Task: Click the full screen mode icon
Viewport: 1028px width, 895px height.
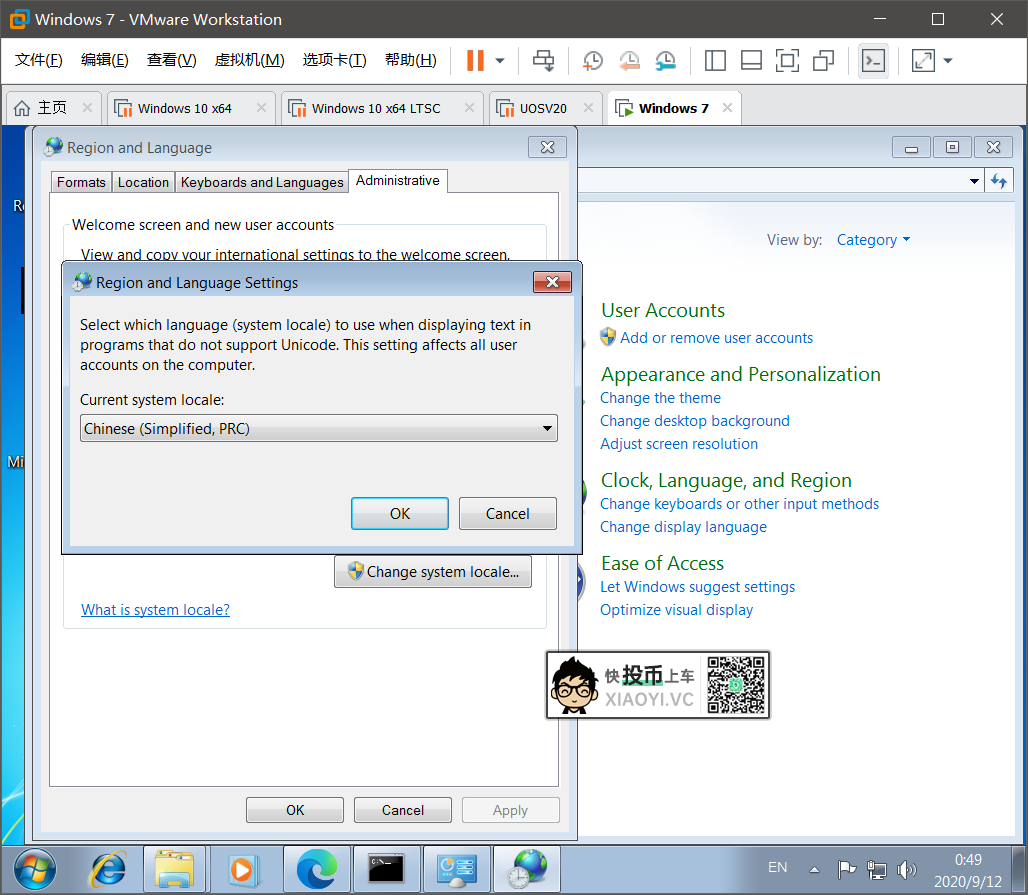Action: 787,61
